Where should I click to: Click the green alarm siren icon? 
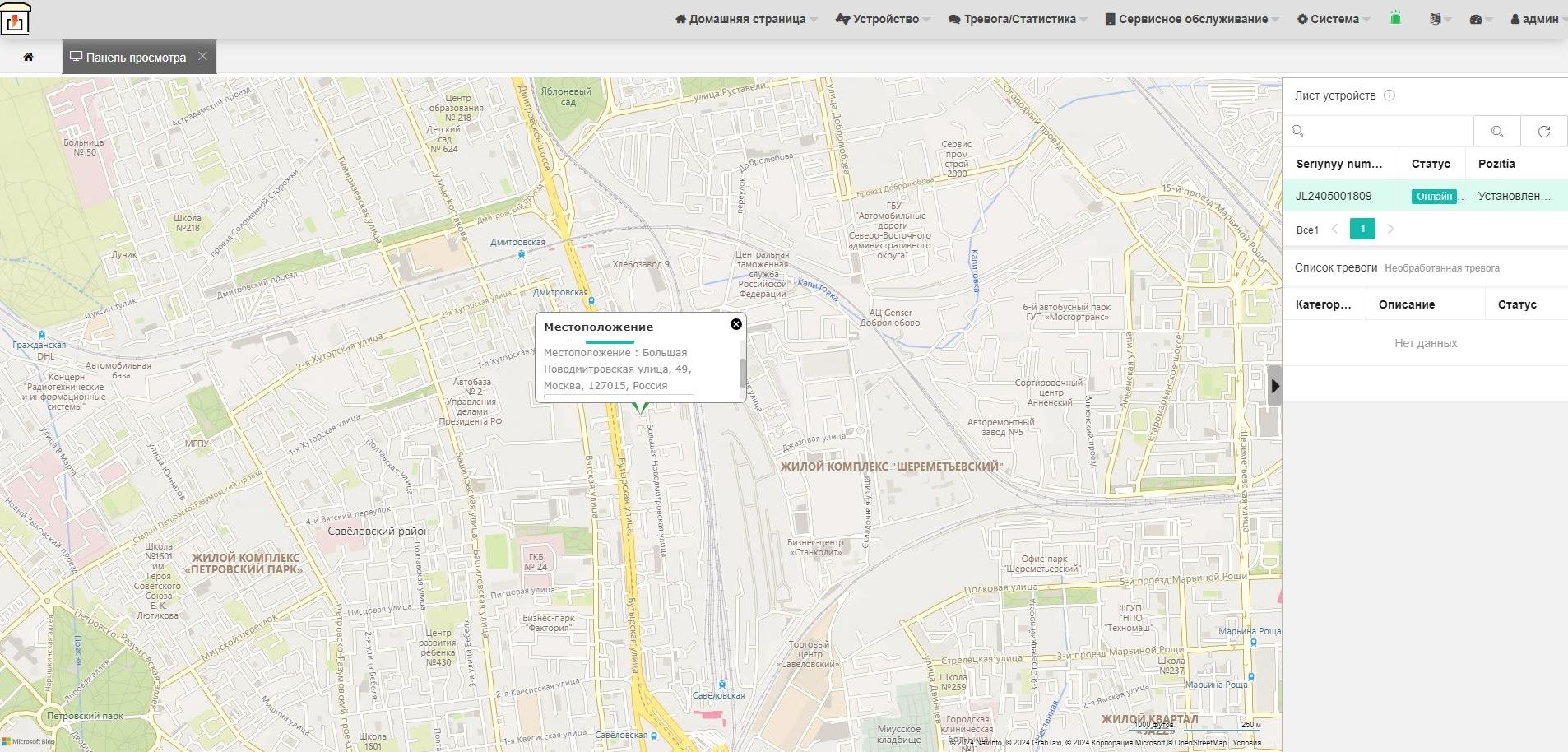[x=1395, y=18]
